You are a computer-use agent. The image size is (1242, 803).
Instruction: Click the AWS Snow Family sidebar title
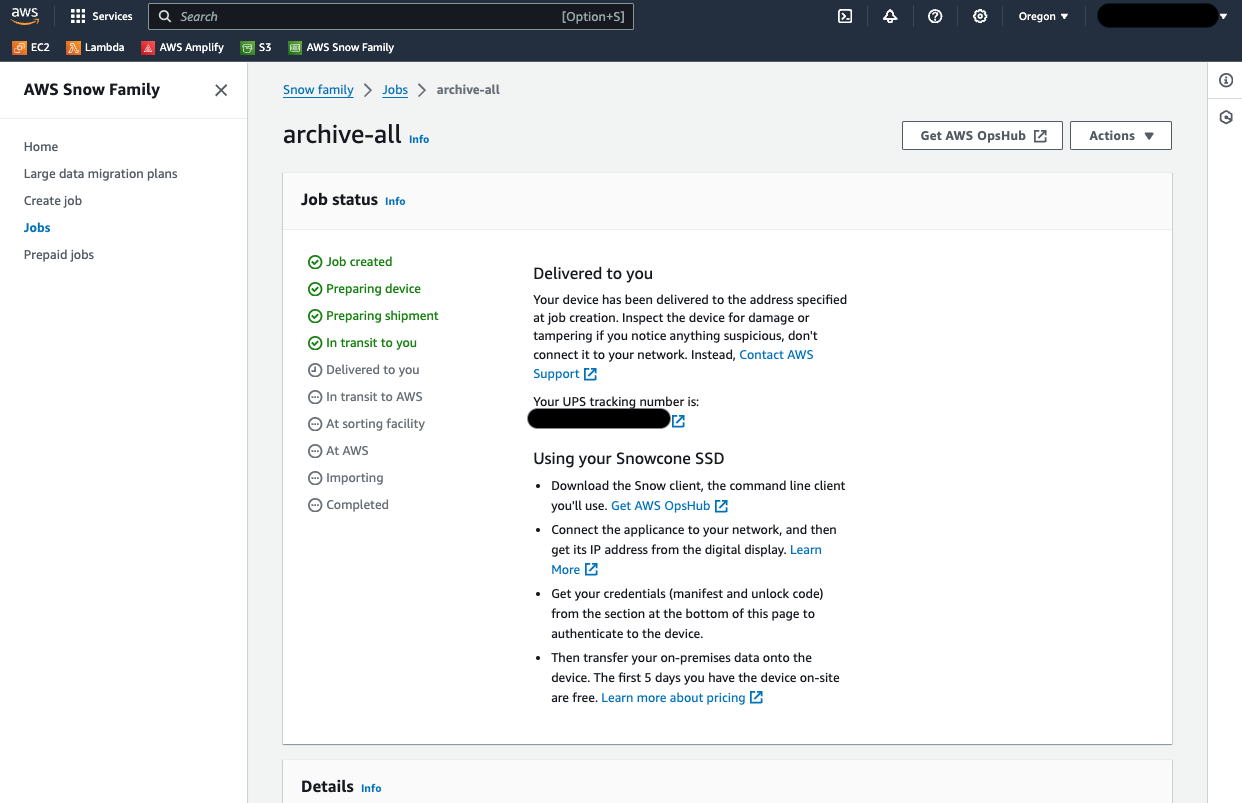point(92,90)
